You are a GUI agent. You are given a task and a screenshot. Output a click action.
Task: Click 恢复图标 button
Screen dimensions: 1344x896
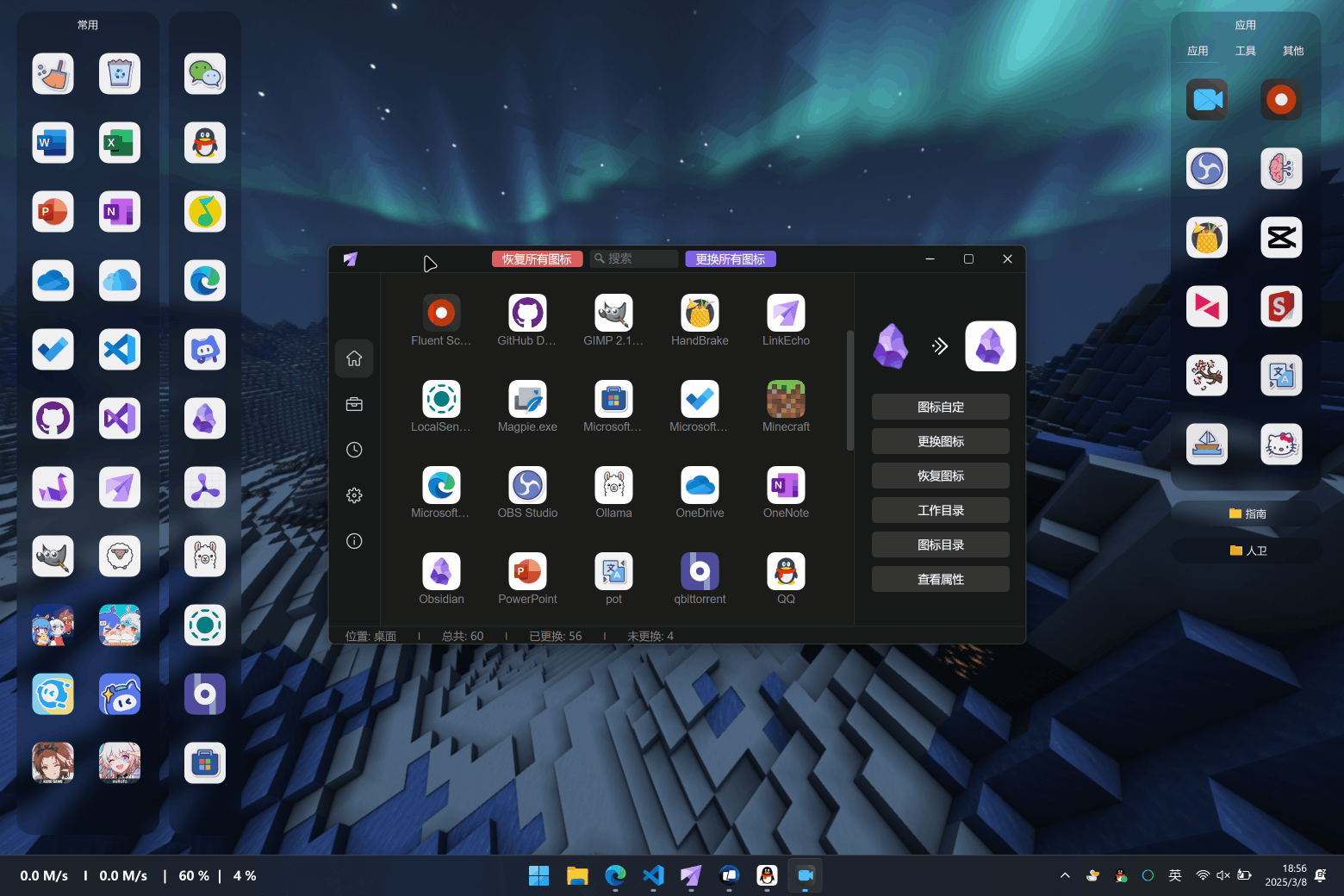coord(941,476)
